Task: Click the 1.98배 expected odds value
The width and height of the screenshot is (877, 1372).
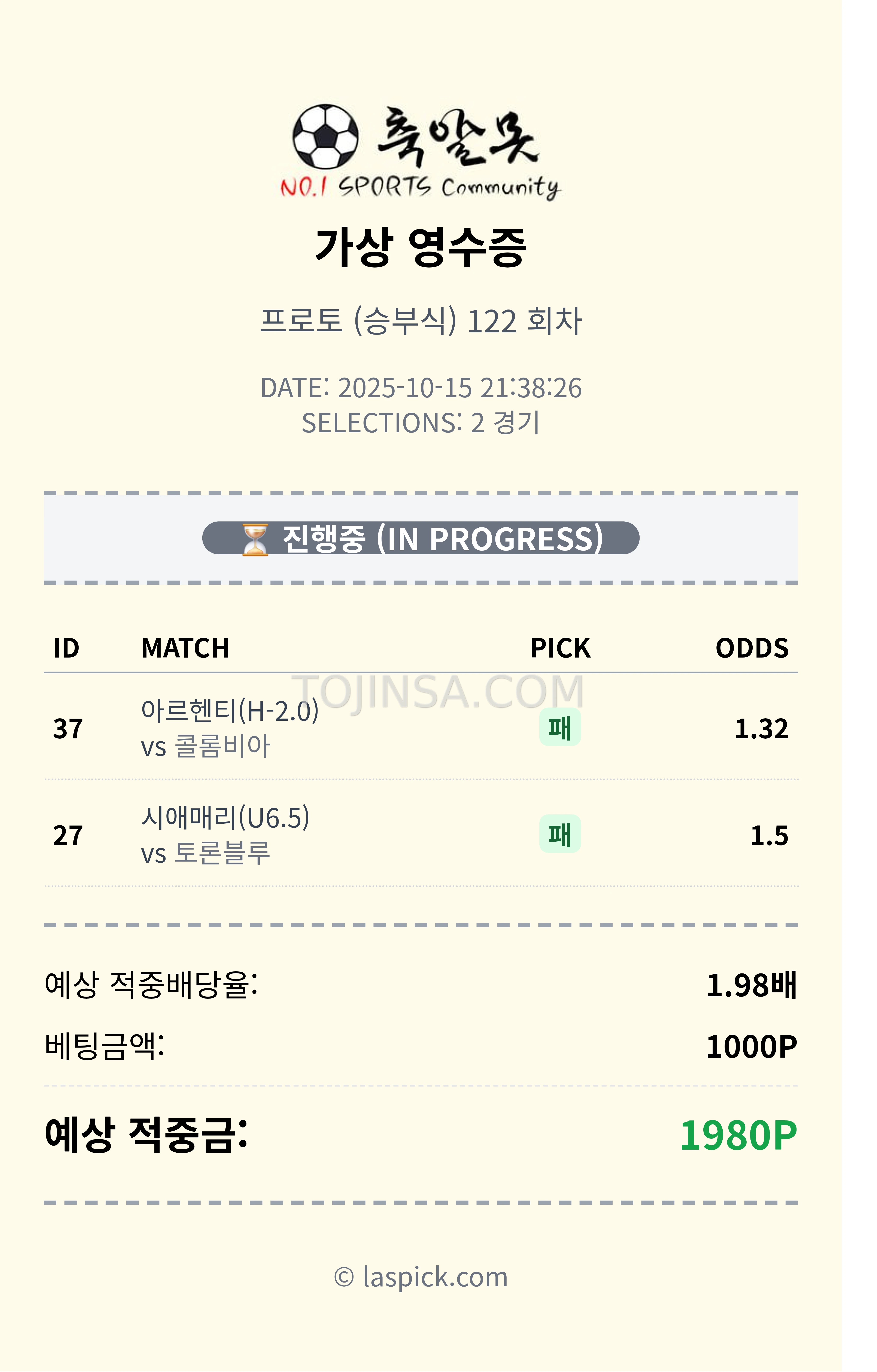Action: coord(751,985)
